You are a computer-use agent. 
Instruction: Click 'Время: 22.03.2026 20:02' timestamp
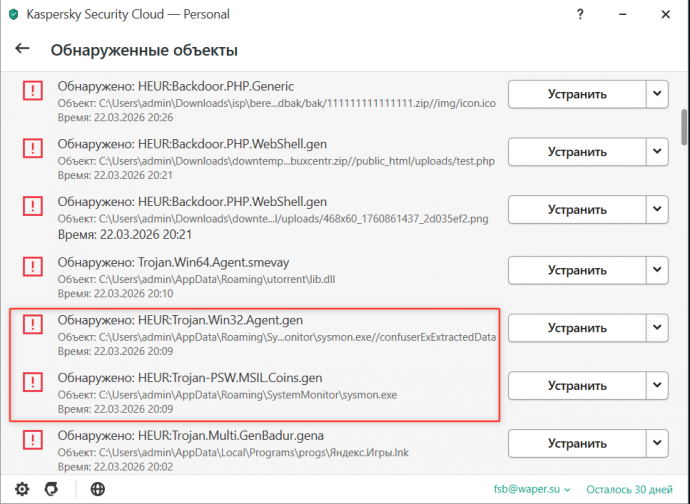115,467
